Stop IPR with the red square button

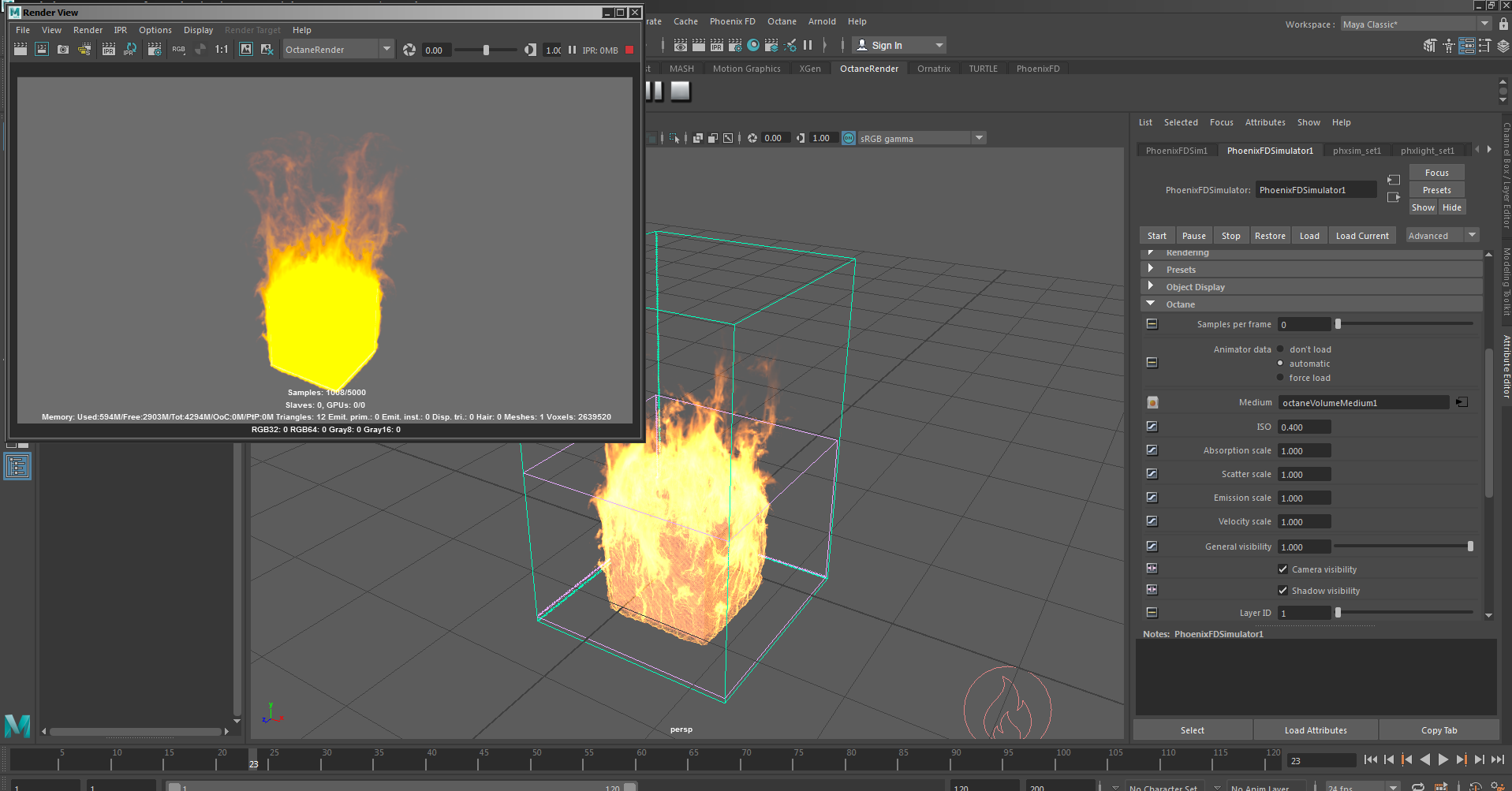pos(629,50)
